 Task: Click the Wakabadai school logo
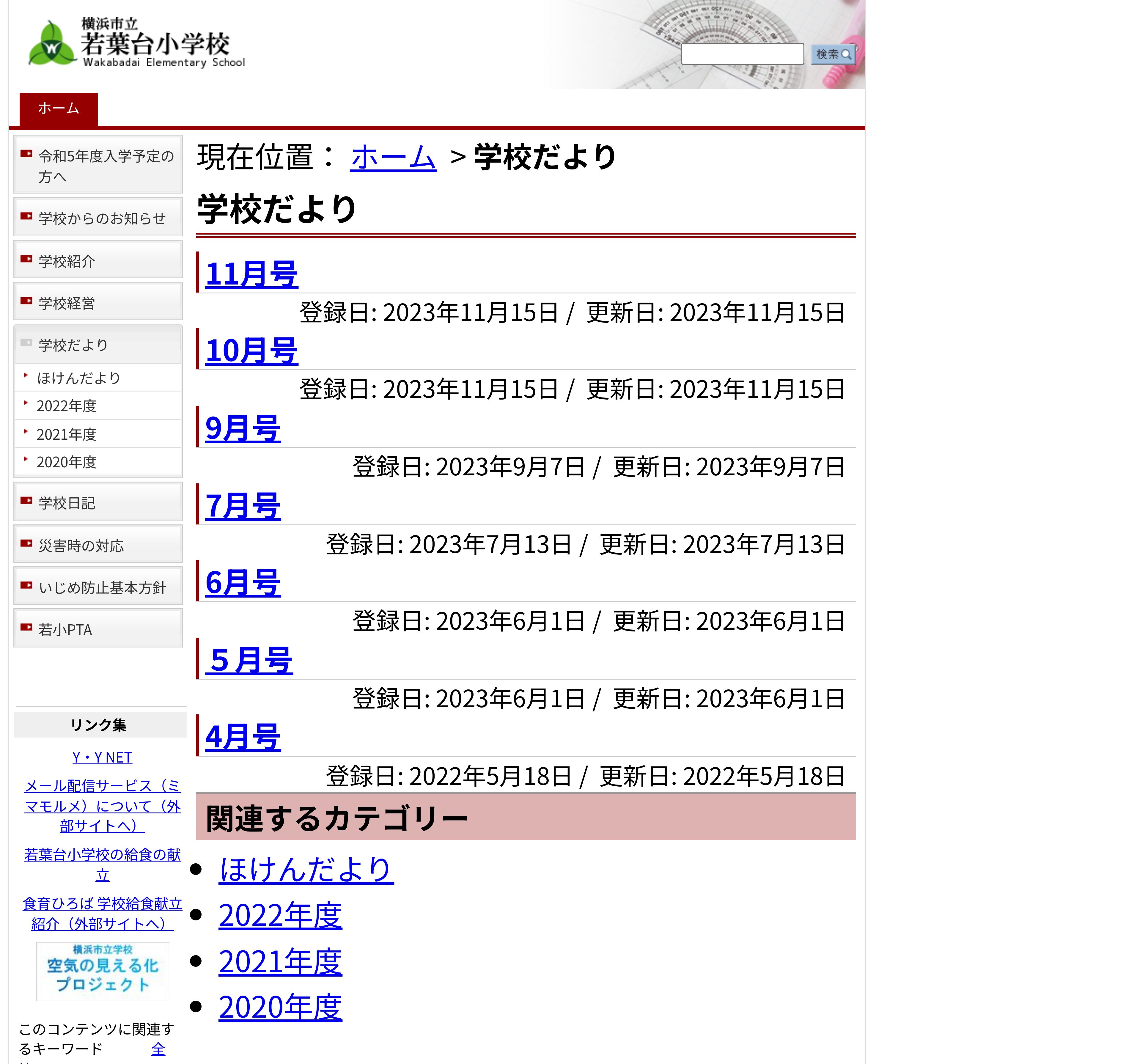(x=137, y=44)
